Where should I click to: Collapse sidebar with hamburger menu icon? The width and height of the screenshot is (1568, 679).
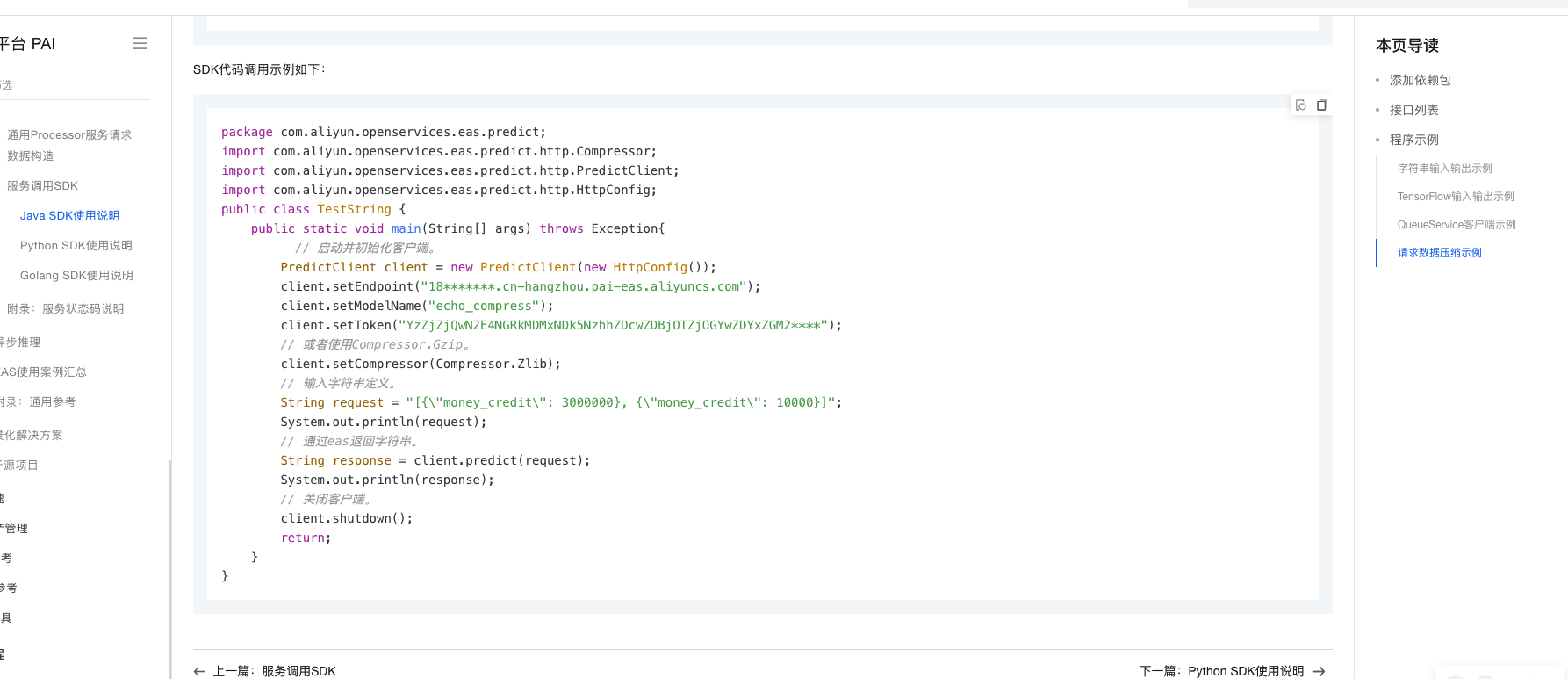click(x=140, y=43)
